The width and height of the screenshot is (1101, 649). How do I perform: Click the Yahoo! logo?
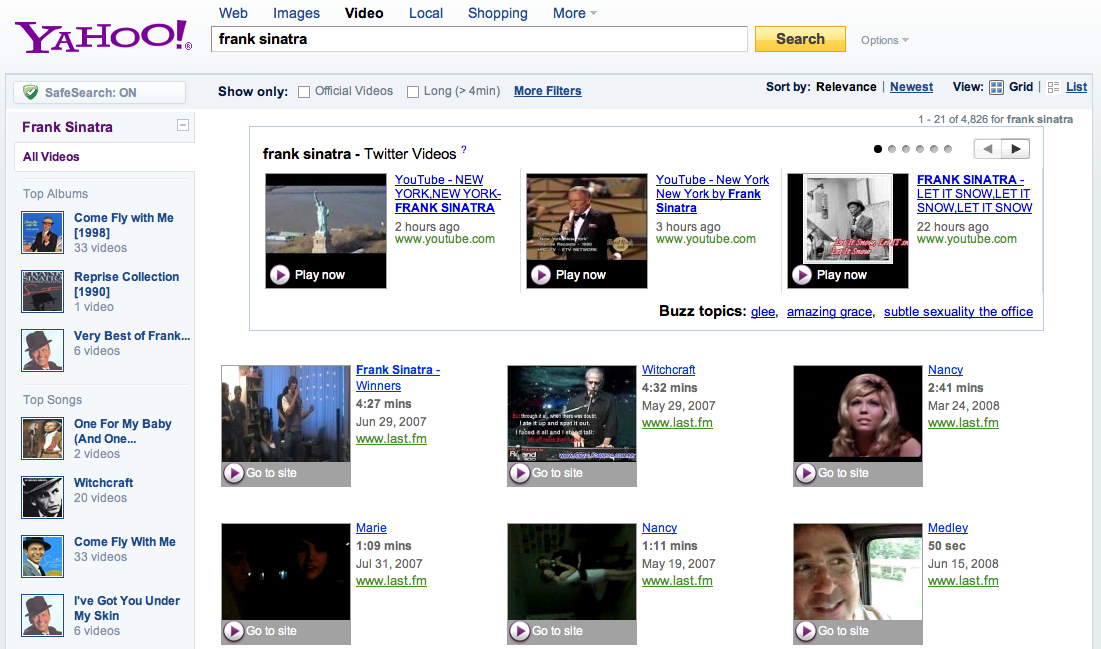point(100,35)
